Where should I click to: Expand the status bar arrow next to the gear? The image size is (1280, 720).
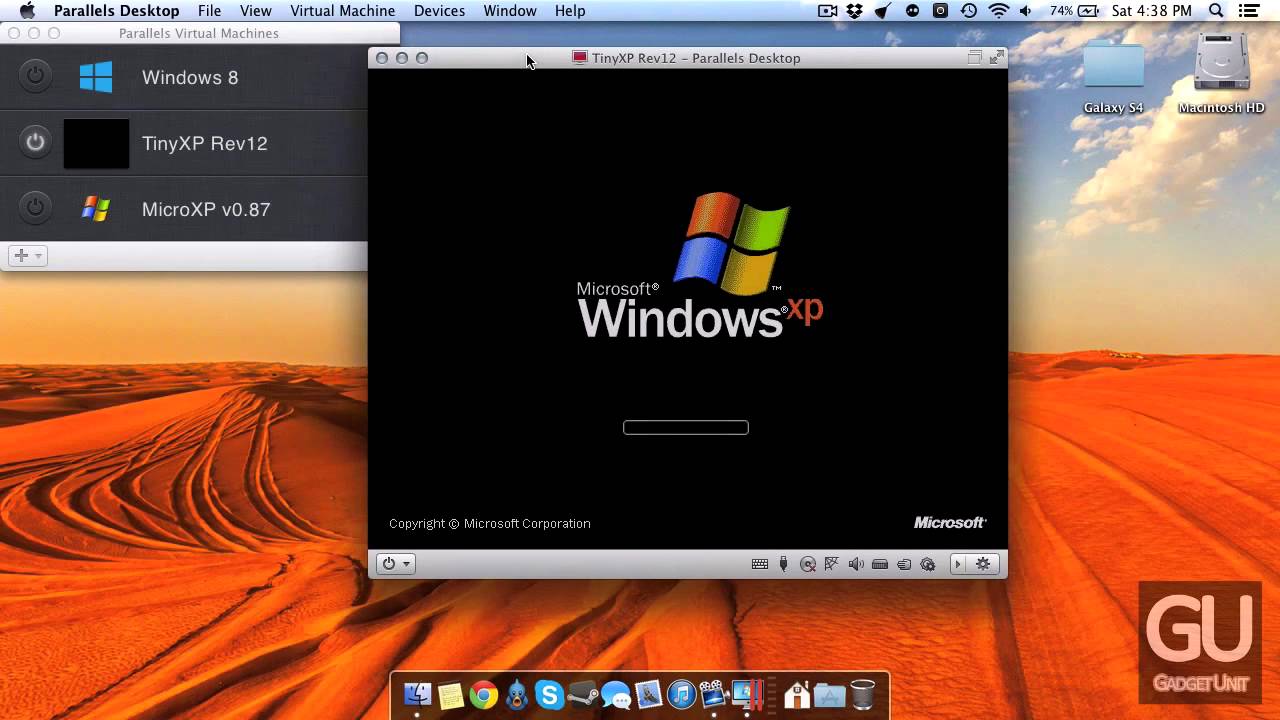pos(958,564)
